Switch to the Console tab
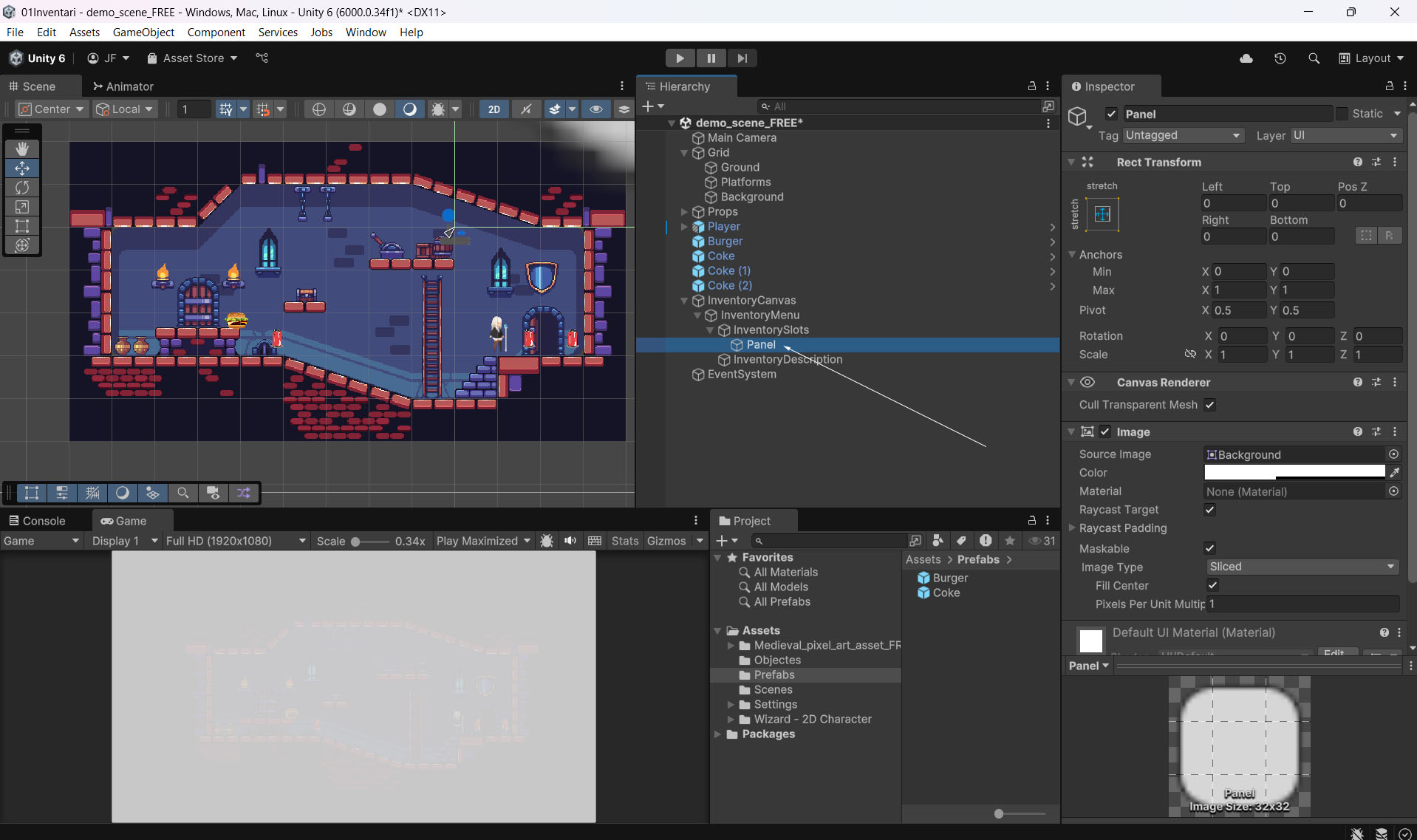 pos(37,521)
